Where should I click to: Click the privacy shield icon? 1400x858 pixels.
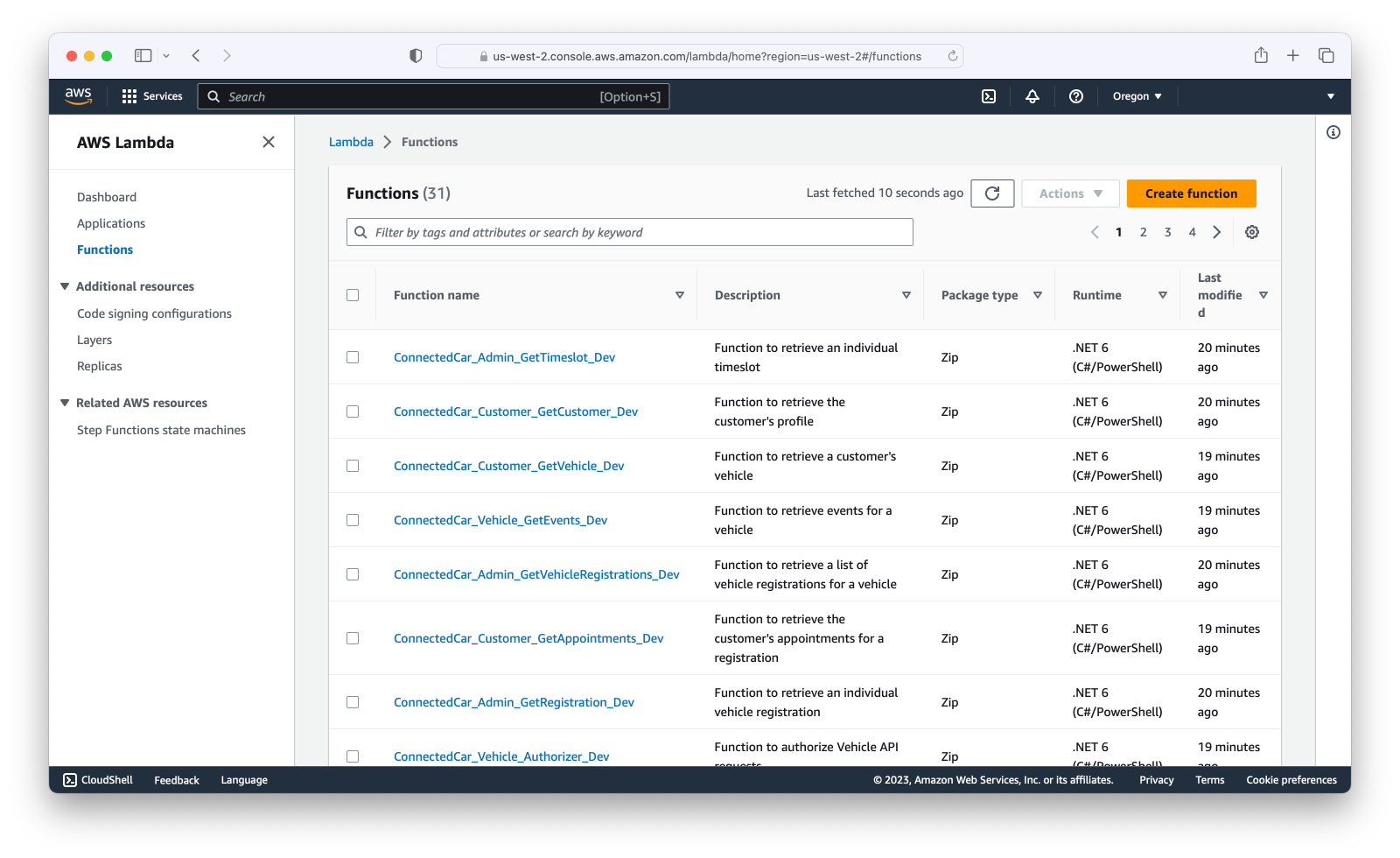(x=416, y=56)
